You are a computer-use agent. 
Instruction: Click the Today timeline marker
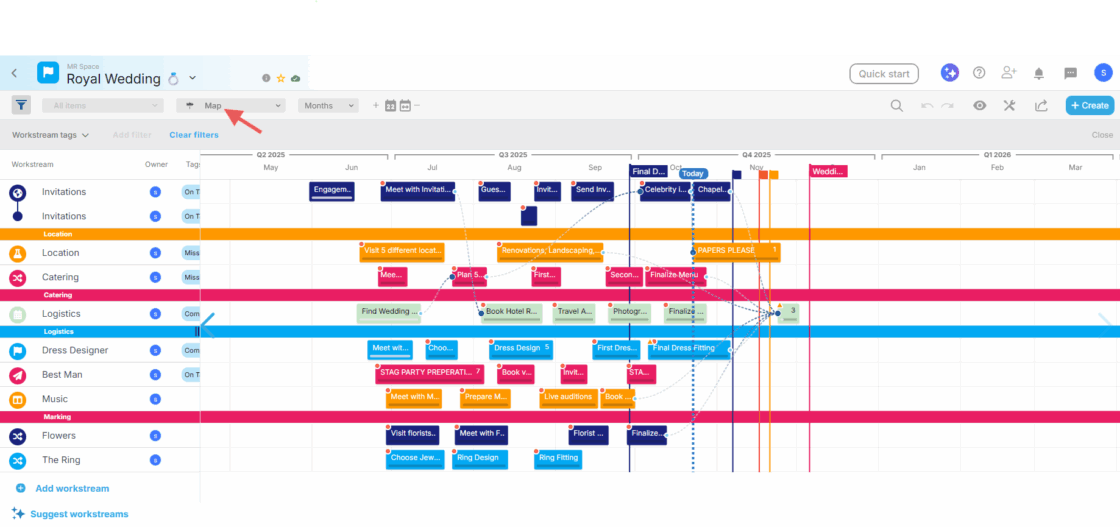[x=693, y=173]
